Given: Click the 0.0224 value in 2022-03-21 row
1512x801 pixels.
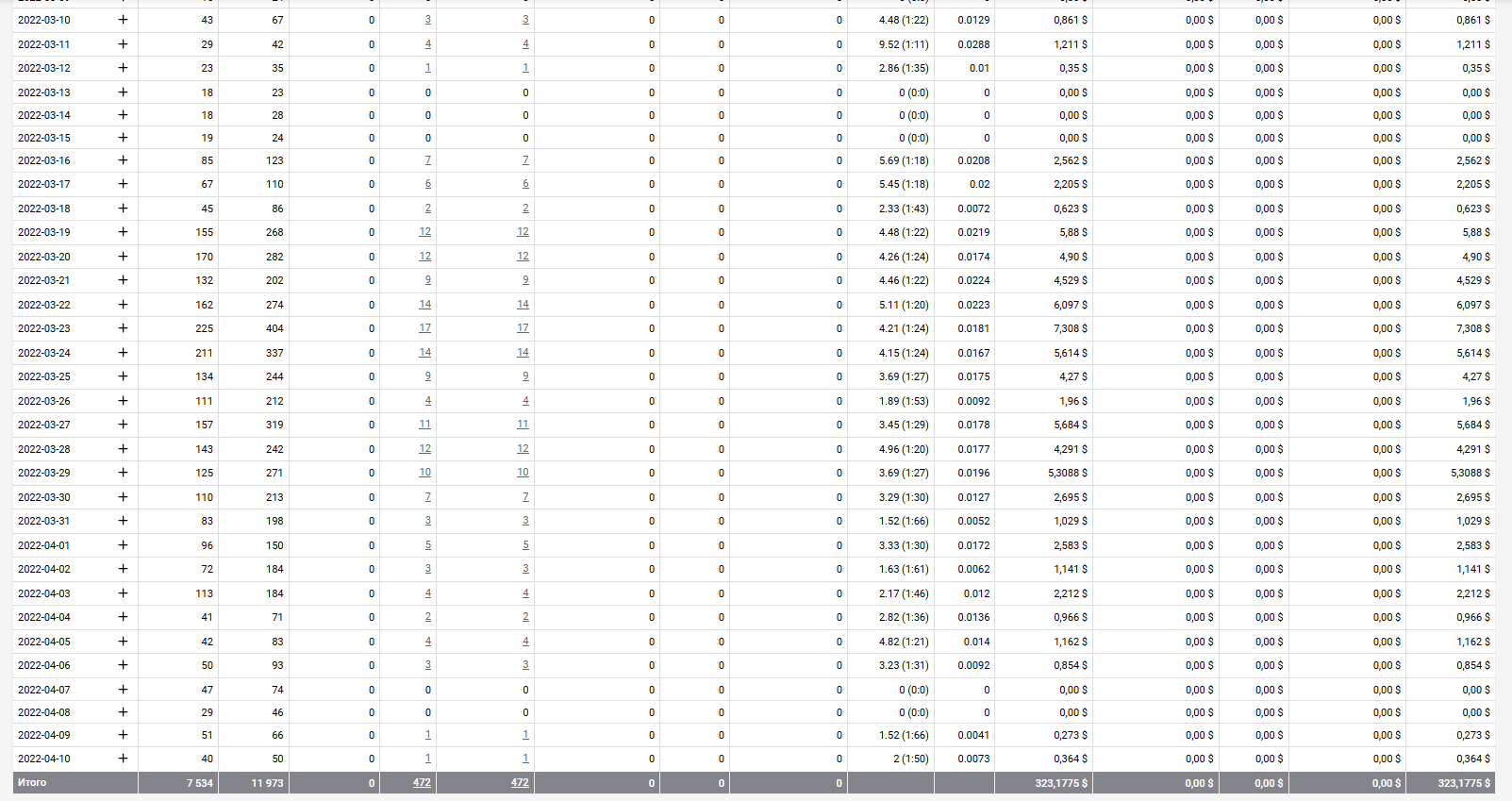Looking at the screenshot, I should 974,280.
